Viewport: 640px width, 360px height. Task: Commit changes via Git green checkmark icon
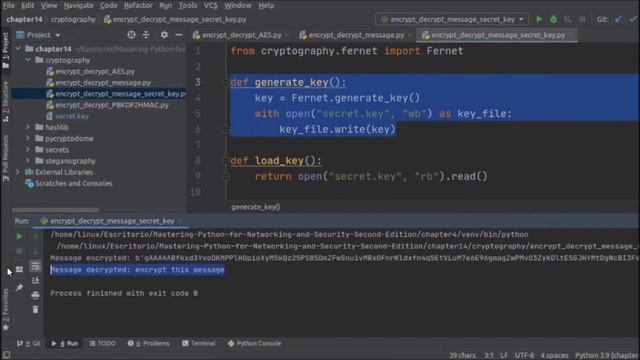(633, 19)
